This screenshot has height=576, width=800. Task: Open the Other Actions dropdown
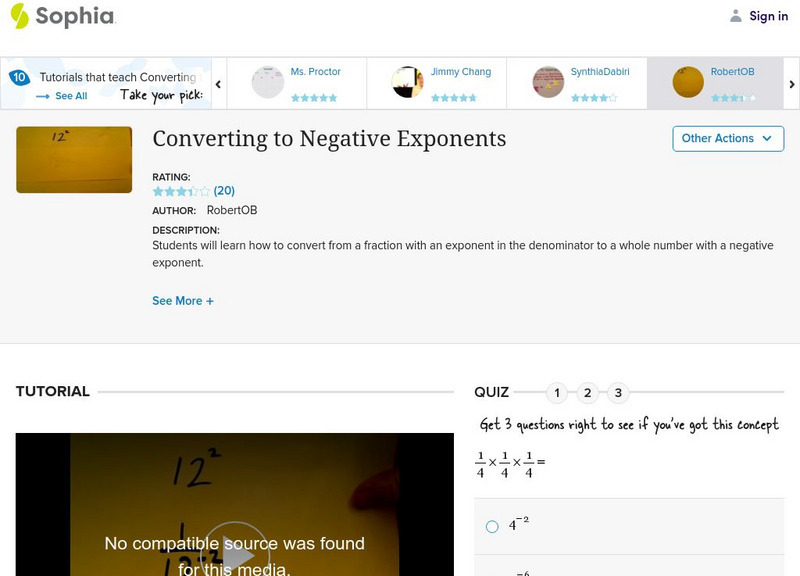(x=727, y=139)
